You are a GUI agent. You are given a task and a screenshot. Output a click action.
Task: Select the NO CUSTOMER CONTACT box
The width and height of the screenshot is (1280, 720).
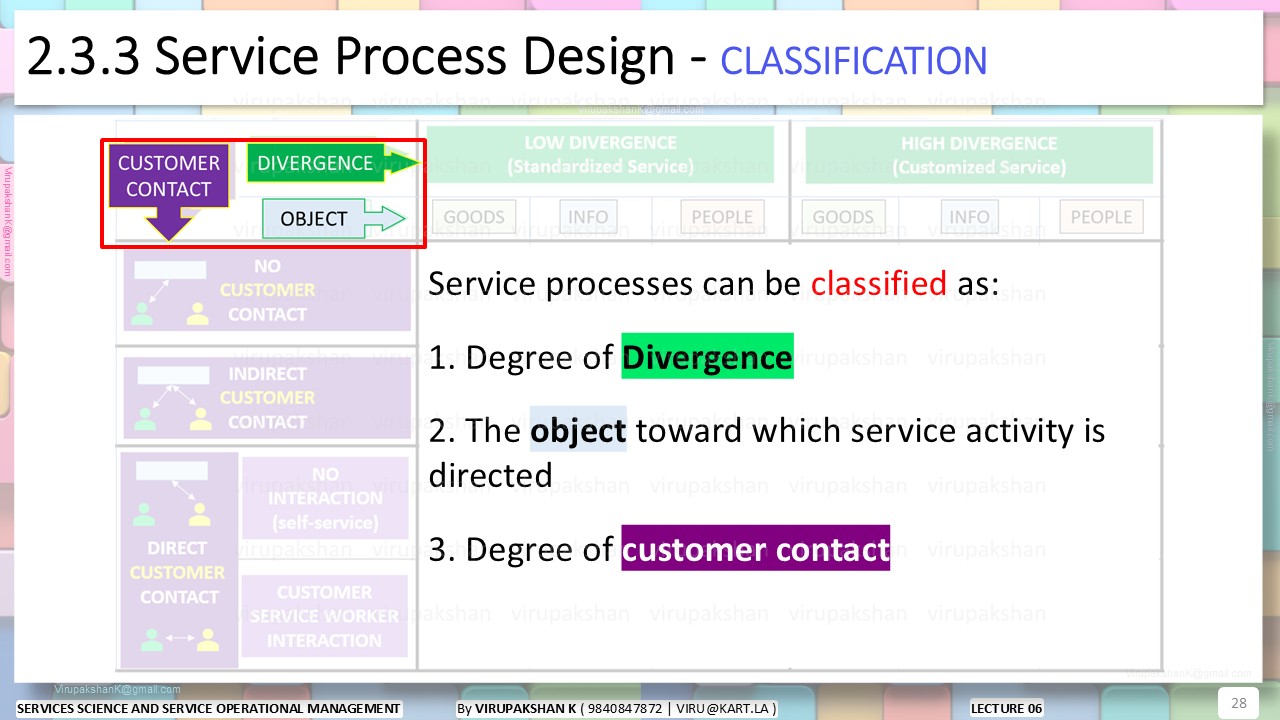coord(266,291)
